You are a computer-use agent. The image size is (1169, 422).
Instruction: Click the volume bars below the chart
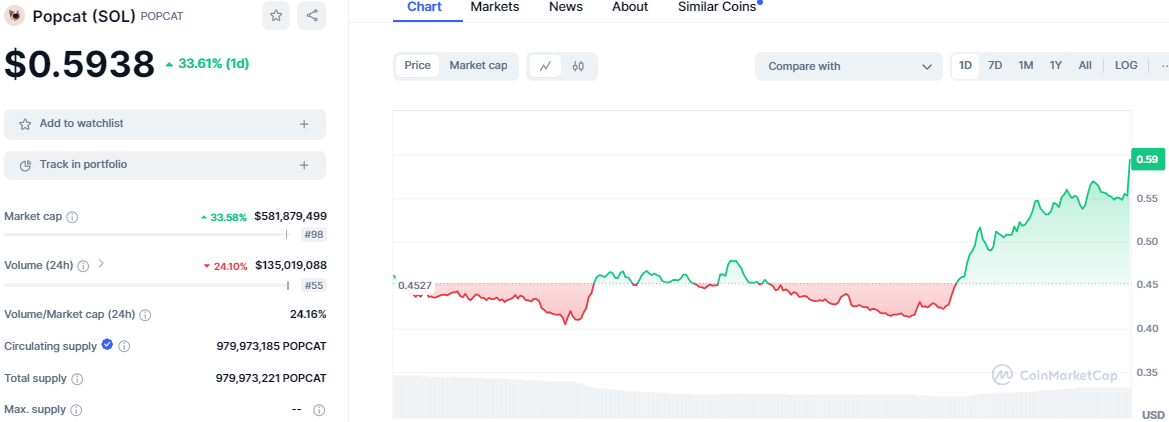click(760, 399)
